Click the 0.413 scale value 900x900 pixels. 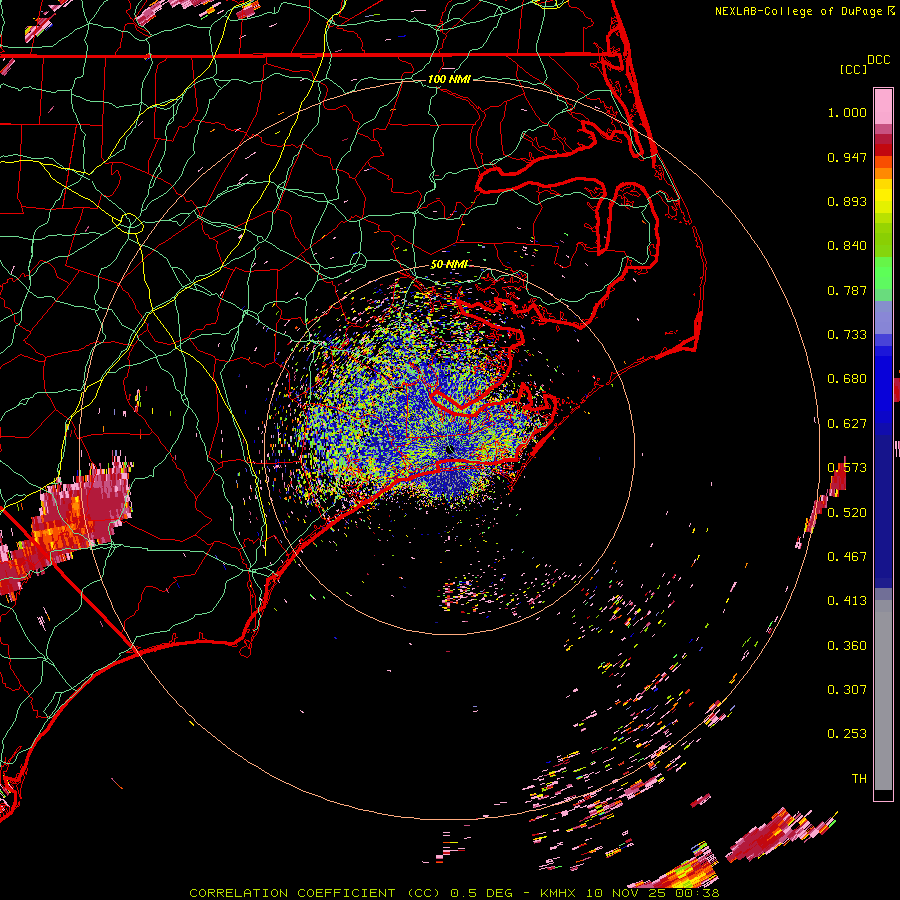click(847, 601)
